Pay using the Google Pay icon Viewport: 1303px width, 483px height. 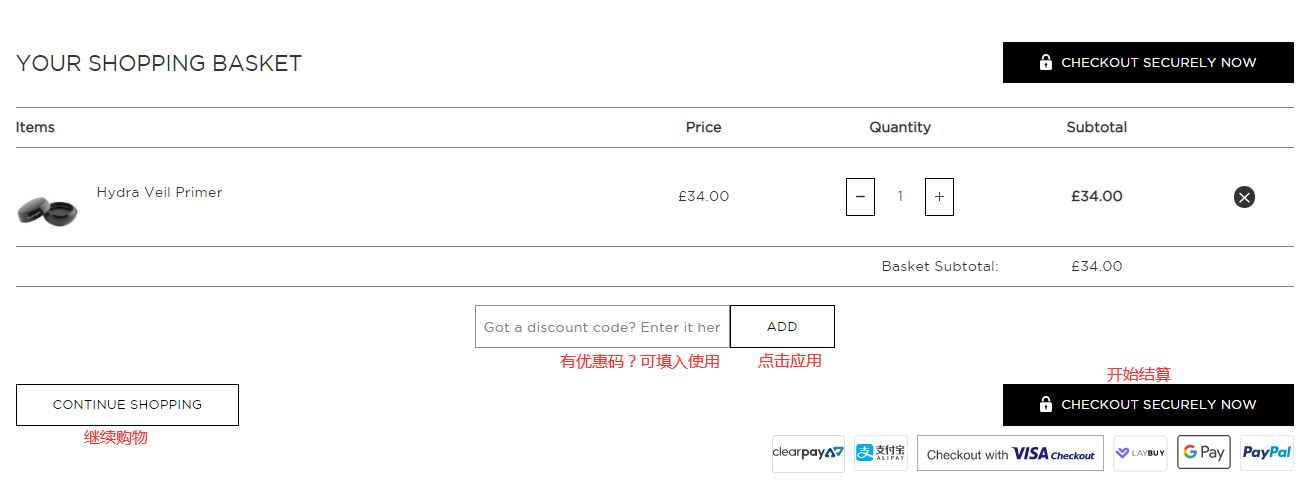(1203, 453)
